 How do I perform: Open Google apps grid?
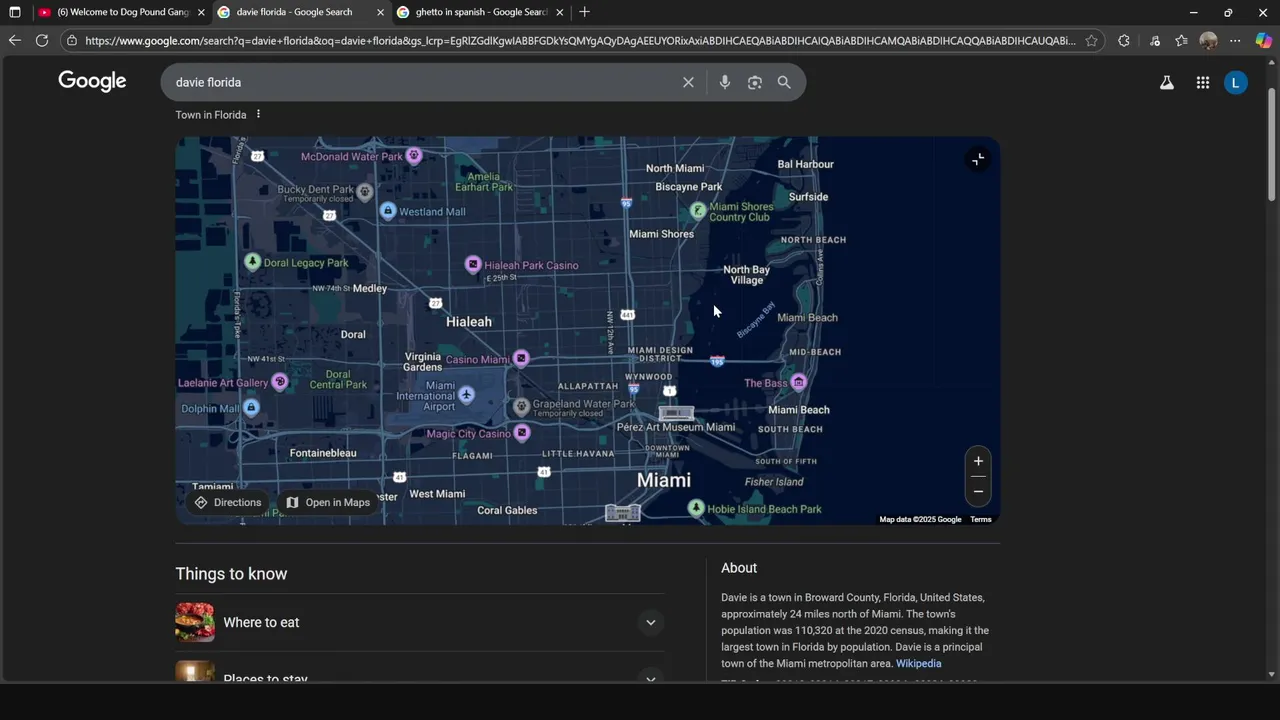(x=1203, y=83)
